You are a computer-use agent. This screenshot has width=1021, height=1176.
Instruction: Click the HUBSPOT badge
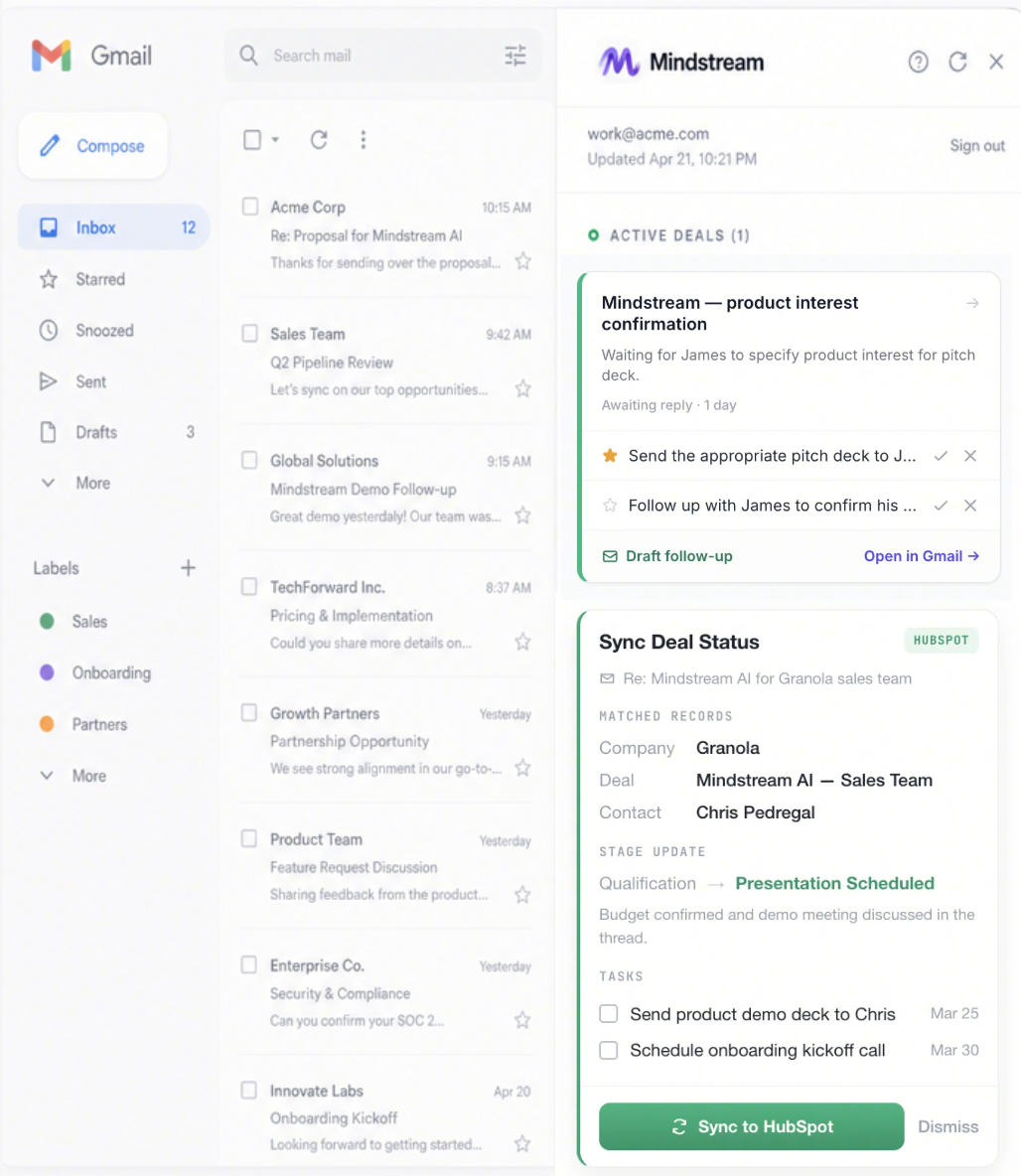tap(942, 641)
